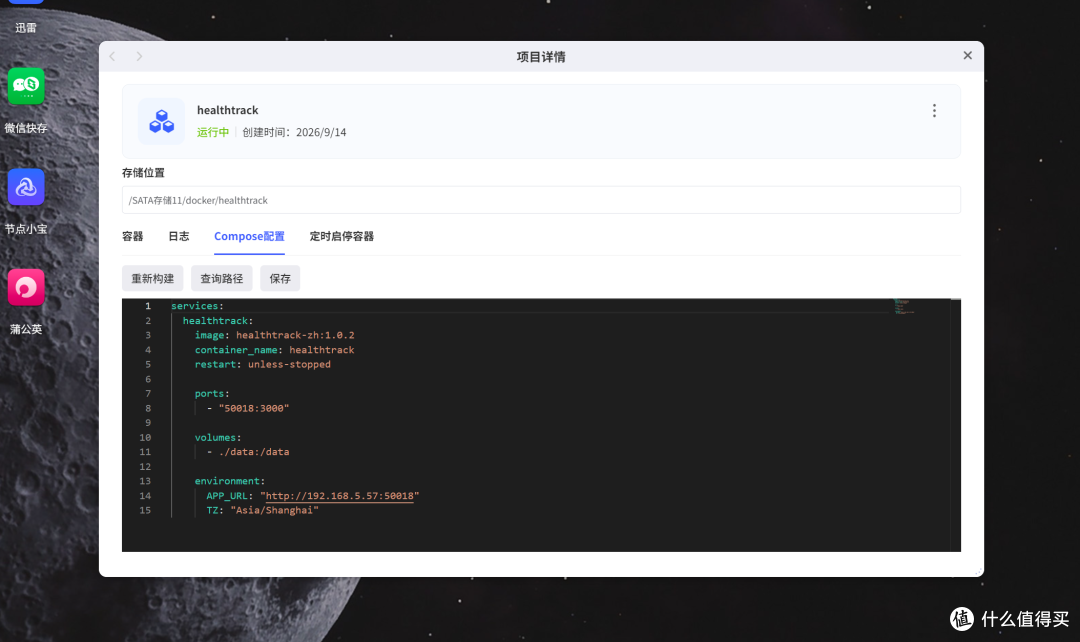Open the 蒲公英 desktop app icon

26,287
